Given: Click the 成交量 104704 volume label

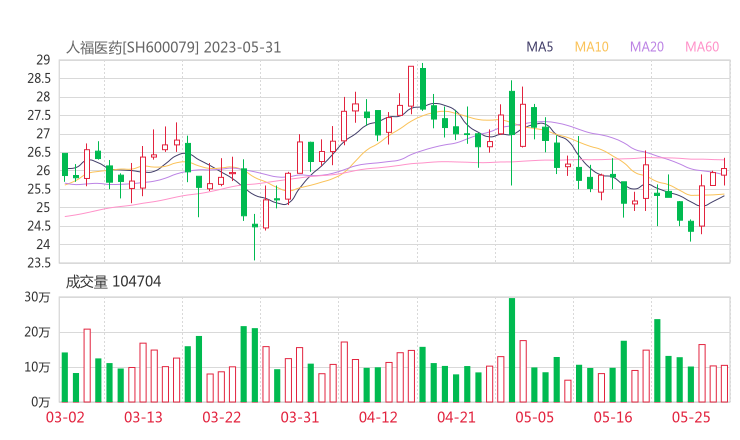Looking at the screenshot, I should 113,282.
